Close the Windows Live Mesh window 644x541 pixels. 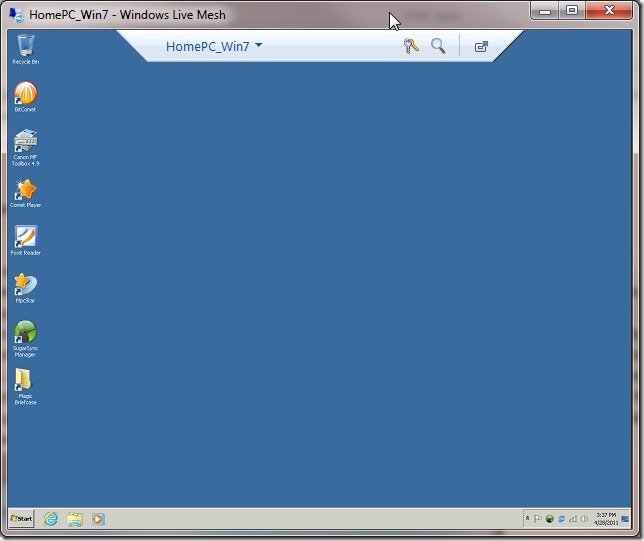(x=609, y=10)
